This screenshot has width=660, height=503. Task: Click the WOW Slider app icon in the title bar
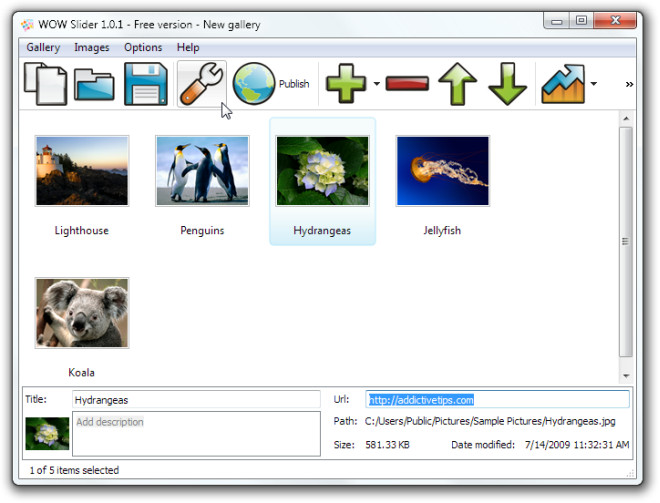pyautogui.click(x=27, y=25)
